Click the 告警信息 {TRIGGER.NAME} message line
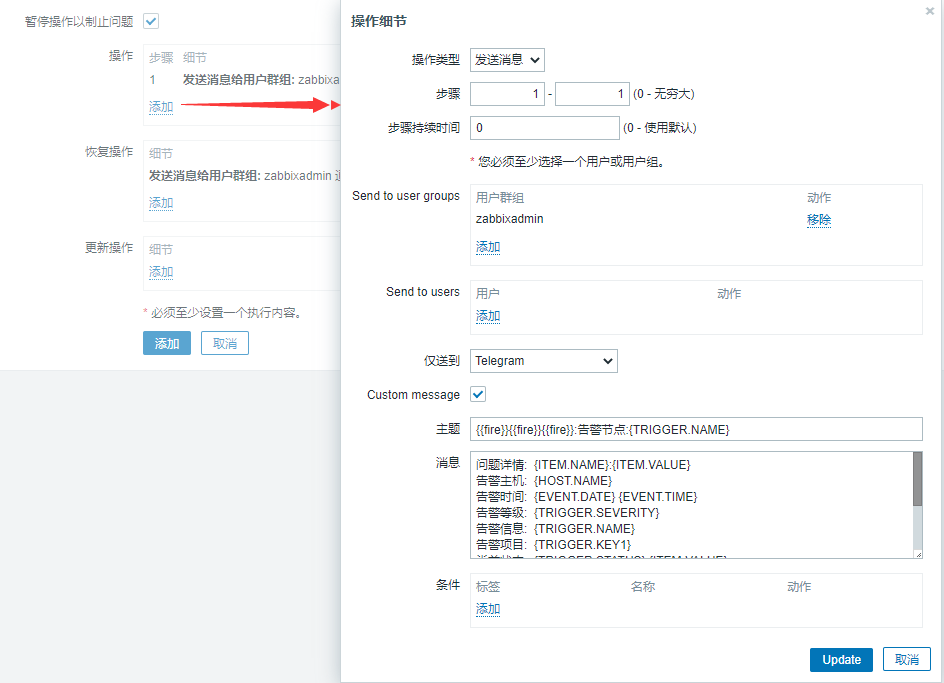The width and height of the screenshot is (944, 683). (x=555, y=529)
